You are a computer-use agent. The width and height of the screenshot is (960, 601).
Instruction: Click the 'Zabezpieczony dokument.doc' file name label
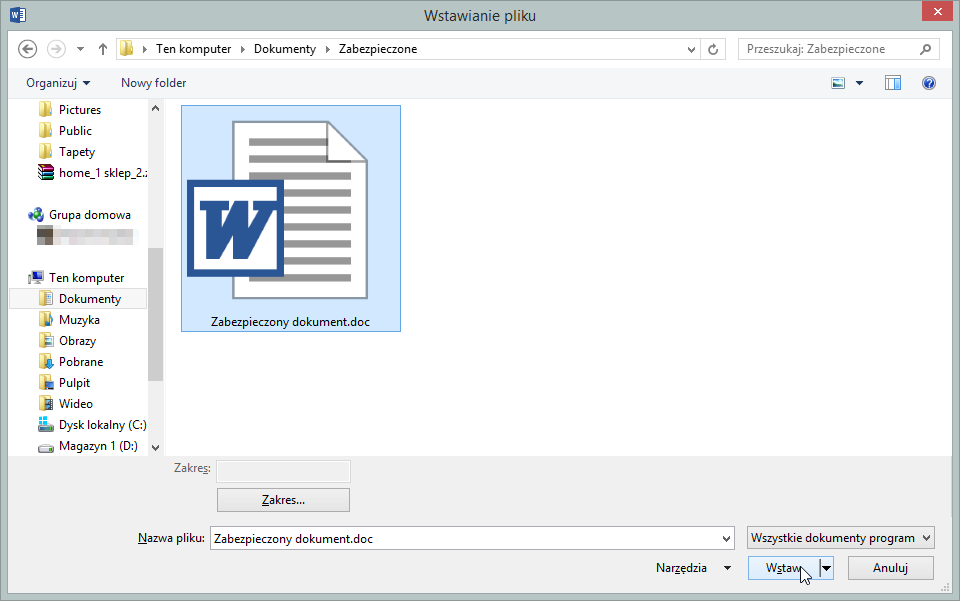290,322
